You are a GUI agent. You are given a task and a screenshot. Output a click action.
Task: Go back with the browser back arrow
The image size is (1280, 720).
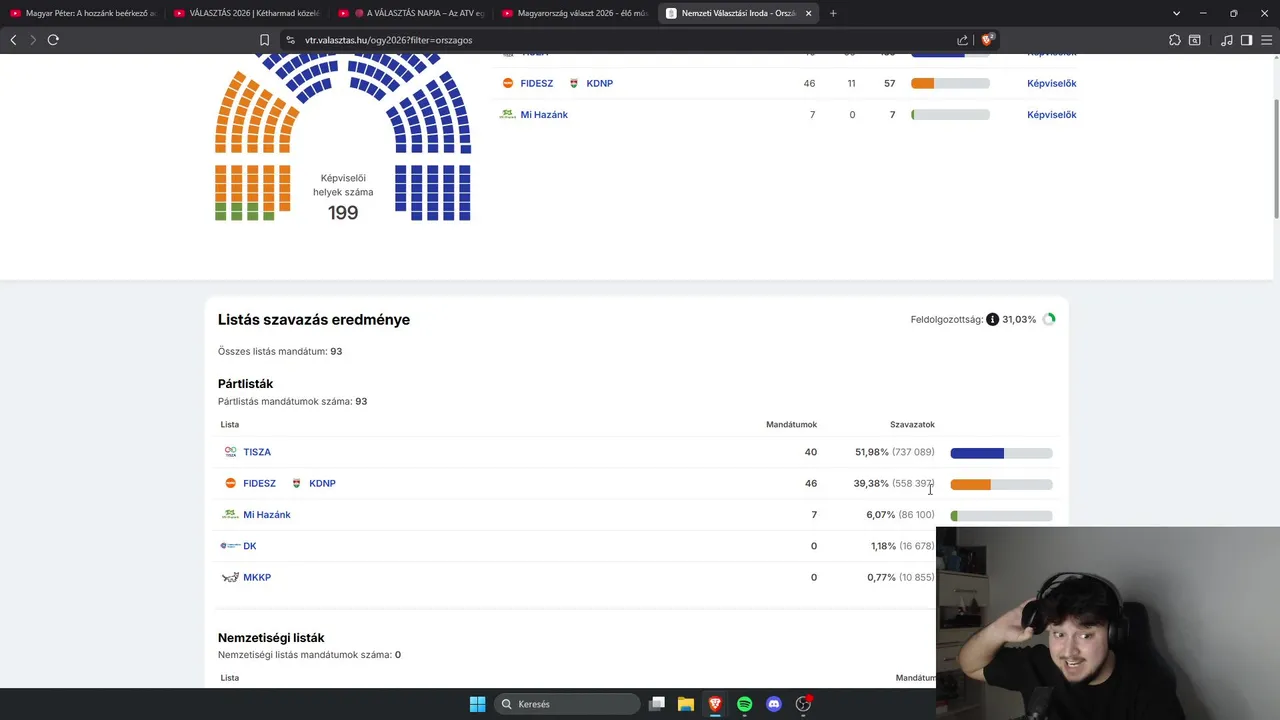[x=13, y=40]
